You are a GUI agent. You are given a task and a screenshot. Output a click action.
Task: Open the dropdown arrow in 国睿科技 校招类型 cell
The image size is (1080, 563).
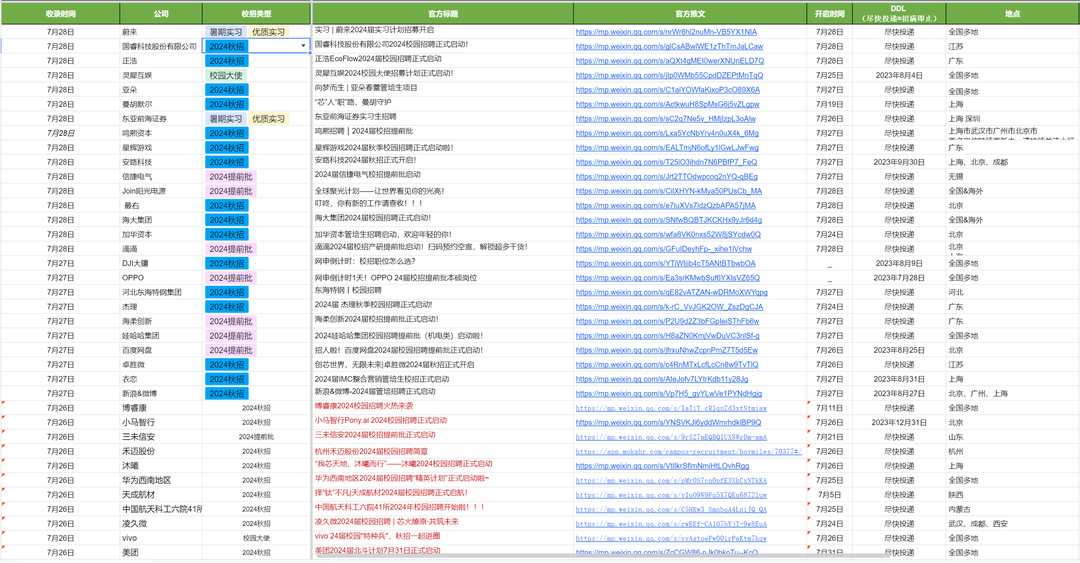303,46
